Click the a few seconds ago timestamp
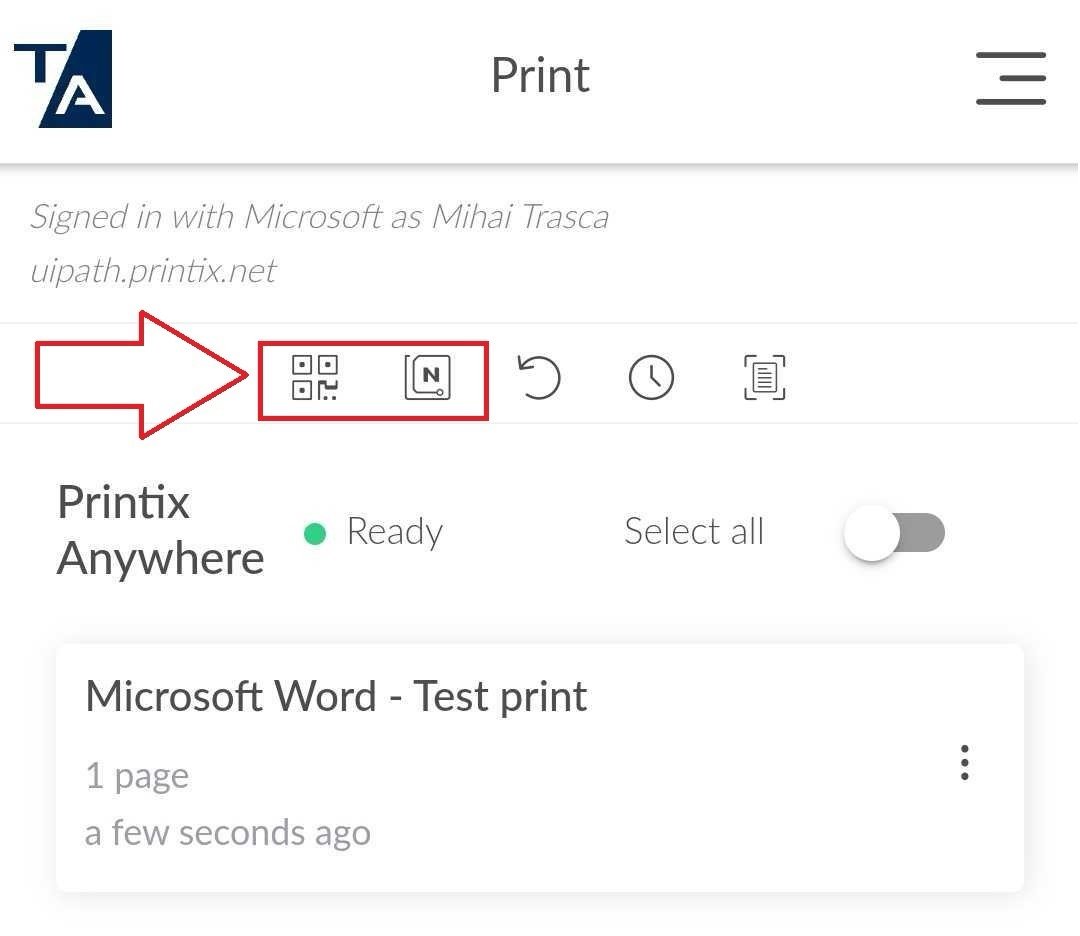Viewport: 1080px width, 936px height. coord(228,833)
